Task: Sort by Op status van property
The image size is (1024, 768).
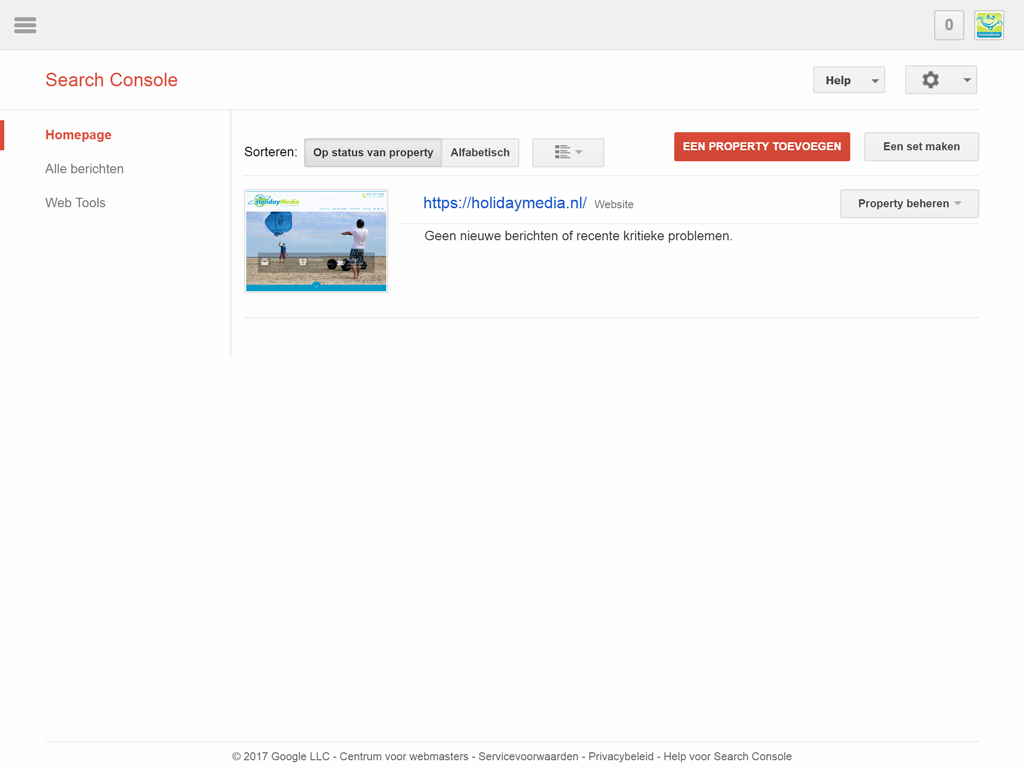Action: coord(373,152)
